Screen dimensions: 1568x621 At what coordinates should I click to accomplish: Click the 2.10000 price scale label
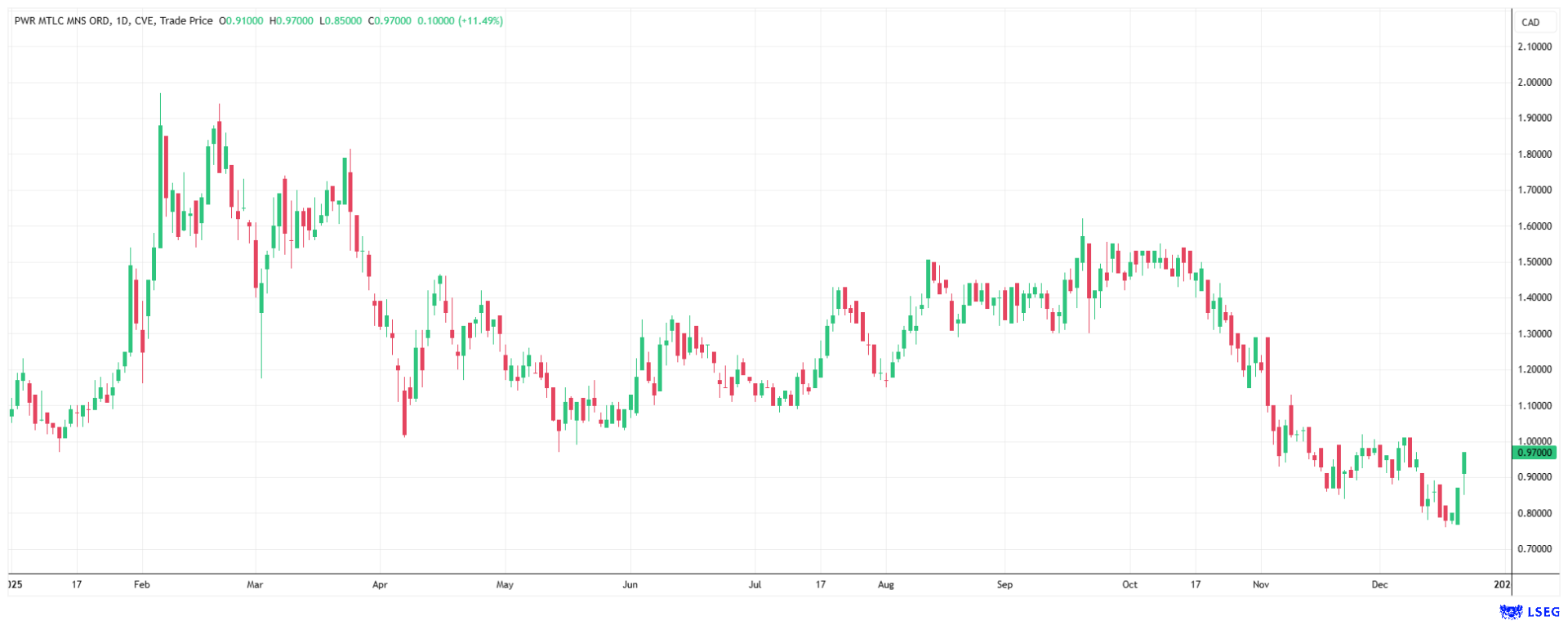coord(1535,47)
